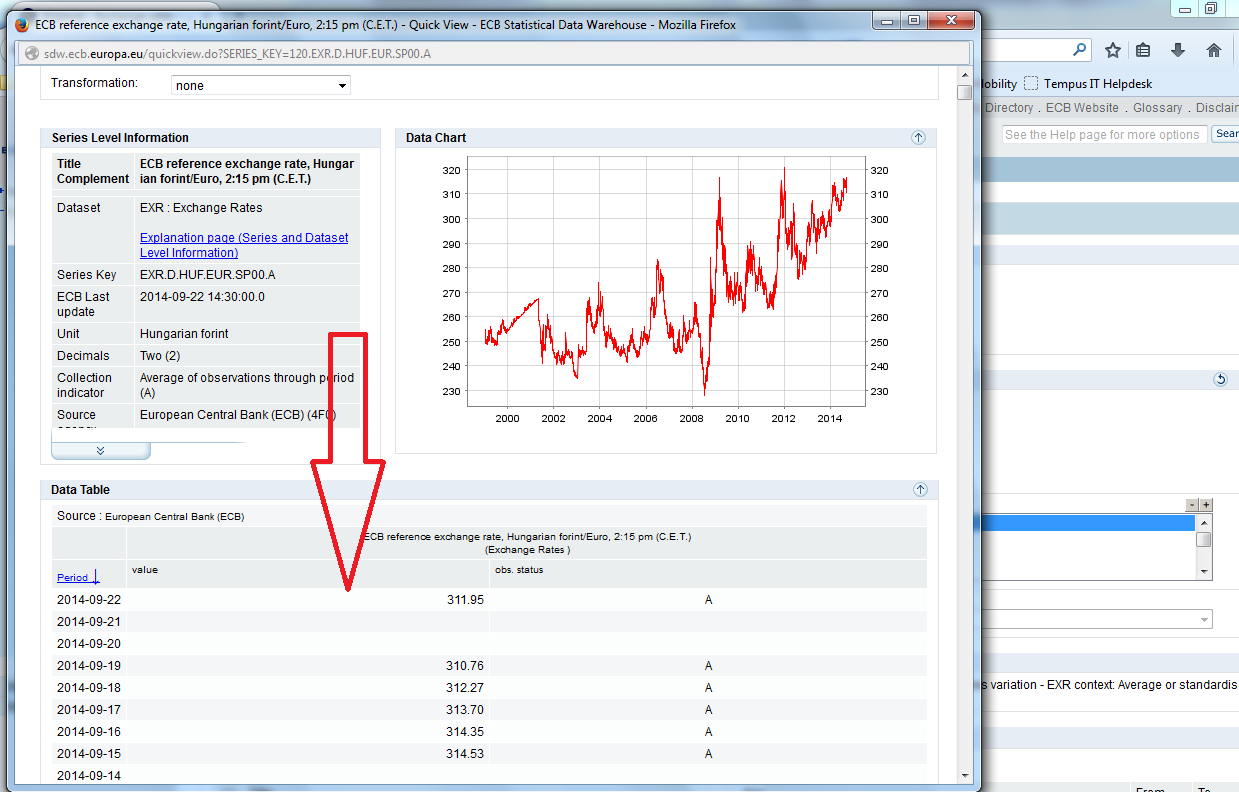1239x792 pixels.
Task: Click background listbox scrollbar down arrow
Action: [x=1204, y=571]
